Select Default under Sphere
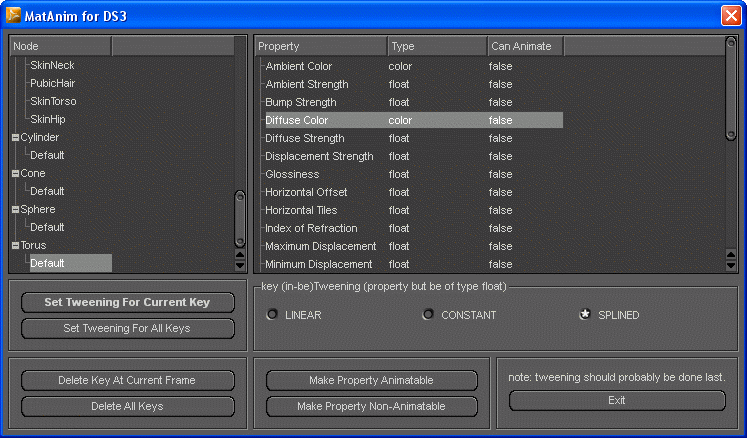Image resolution: width=747 pixels, height=438 pixels. point(47,227)
